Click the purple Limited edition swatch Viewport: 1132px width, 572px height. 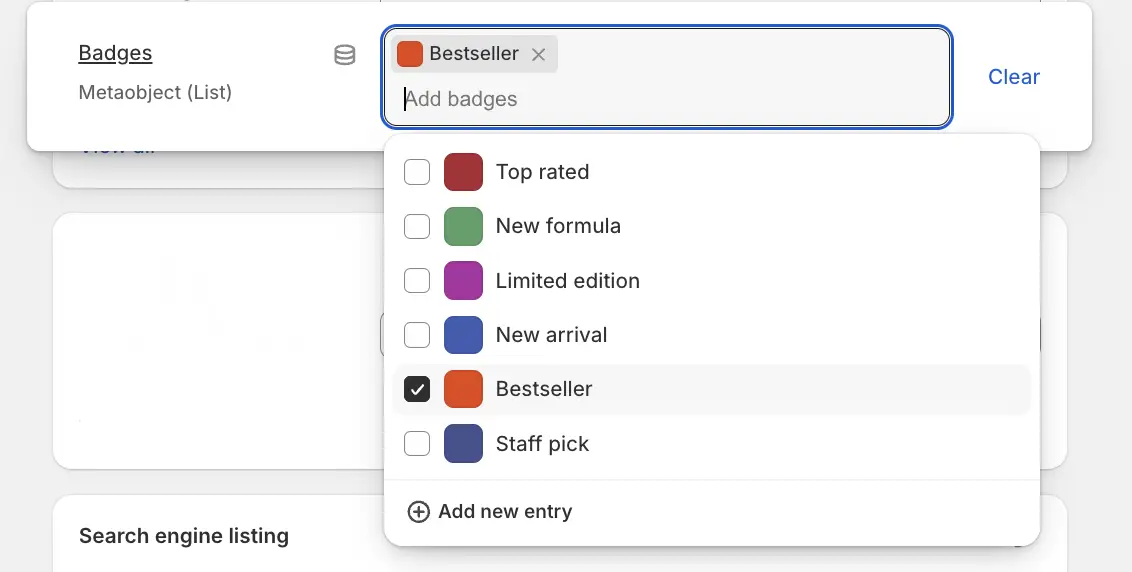(x=463, y=280)
